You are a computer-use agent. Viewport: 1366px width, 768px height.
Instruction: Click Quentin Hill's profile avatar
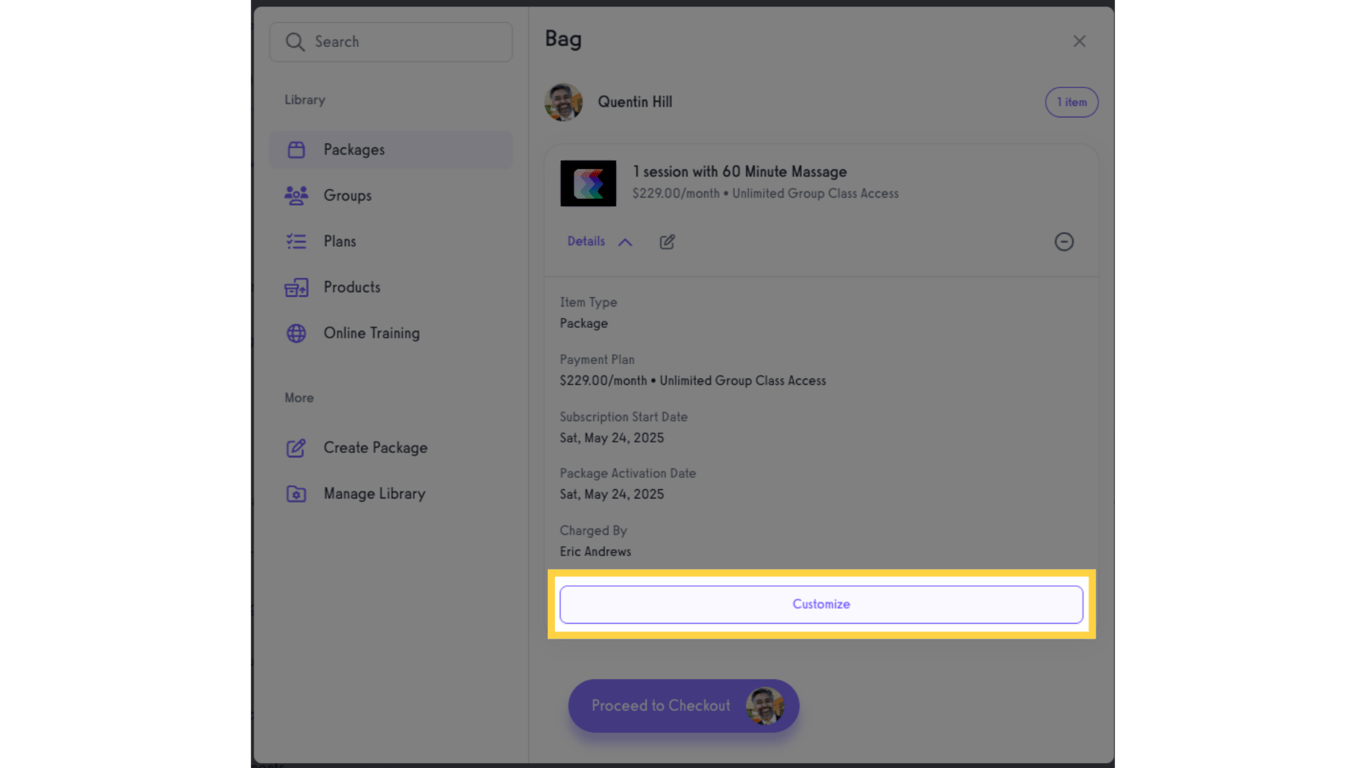(x=563, y=101)
